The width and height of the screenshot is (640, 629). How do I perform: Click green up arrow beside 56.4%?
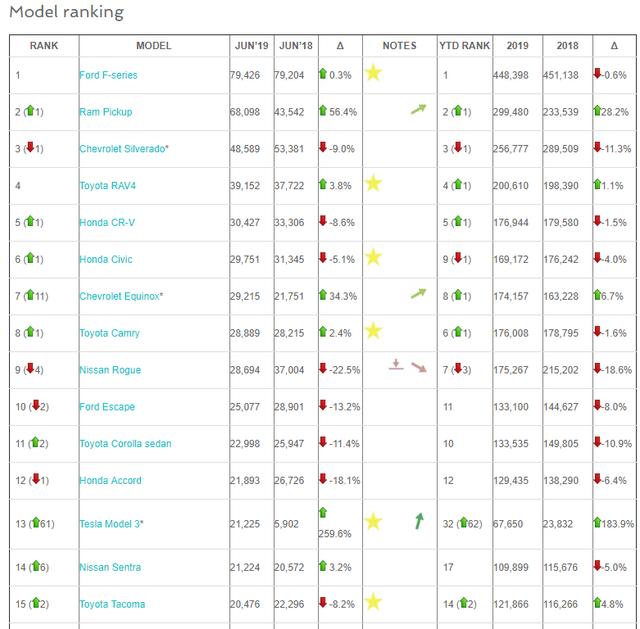[323, 110]
